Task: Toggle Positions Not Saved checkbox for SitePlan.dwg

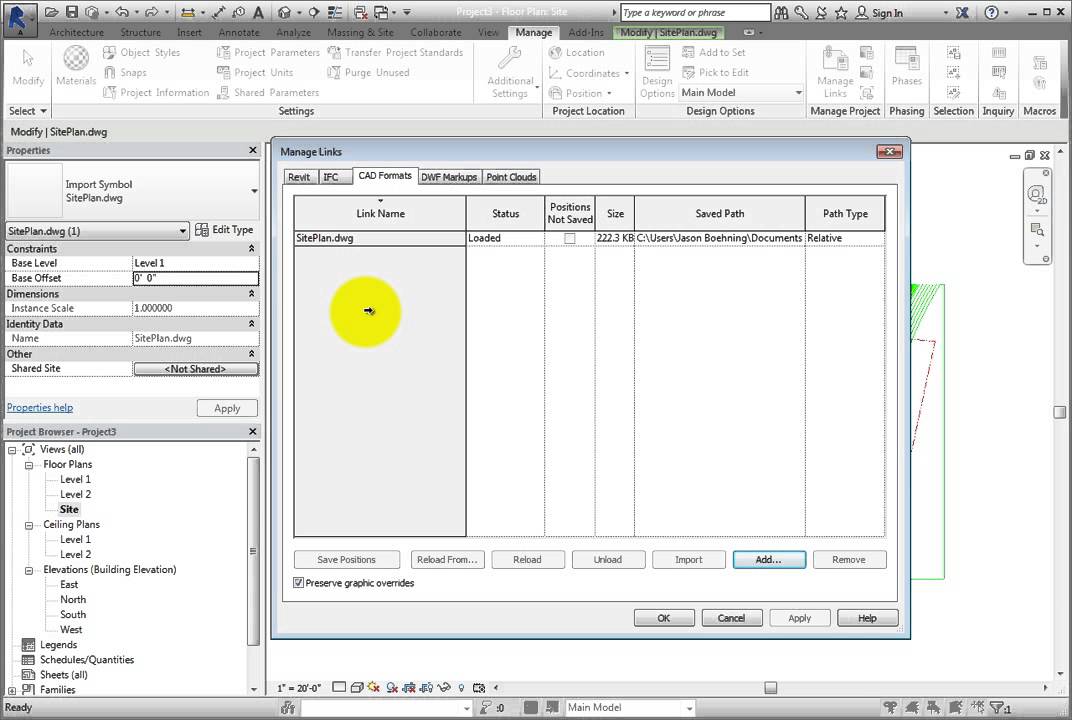Action: 570,239
